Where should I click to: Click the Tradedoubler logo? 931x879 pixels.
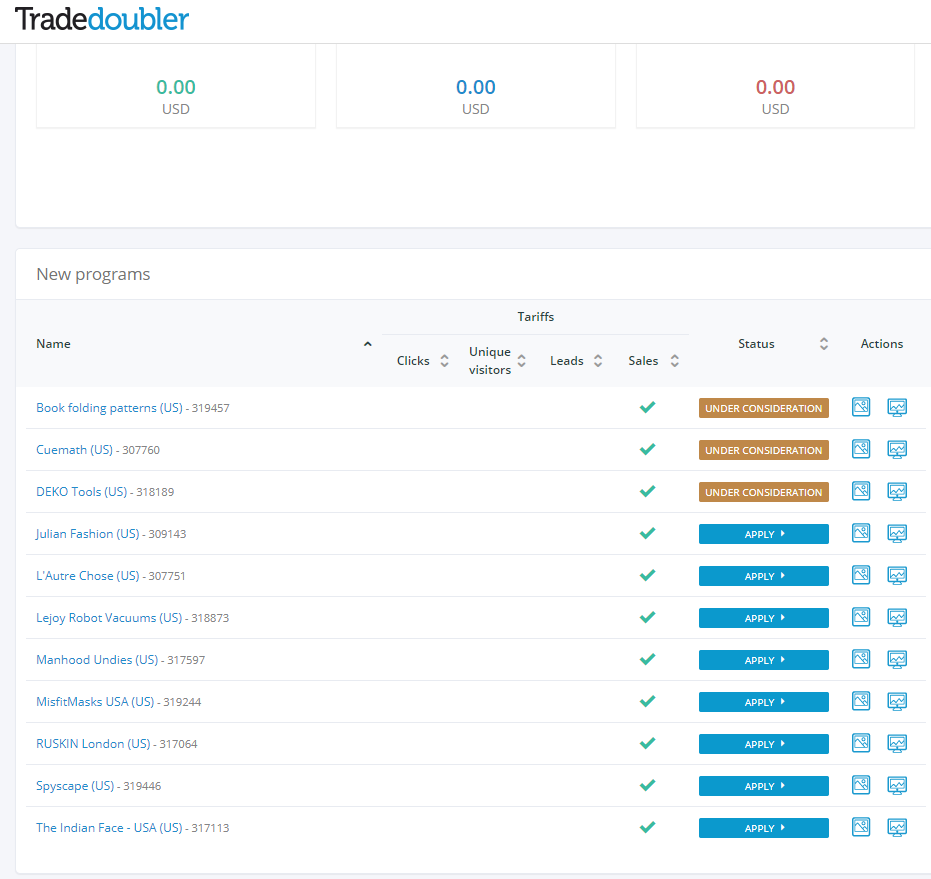(102, 19)
